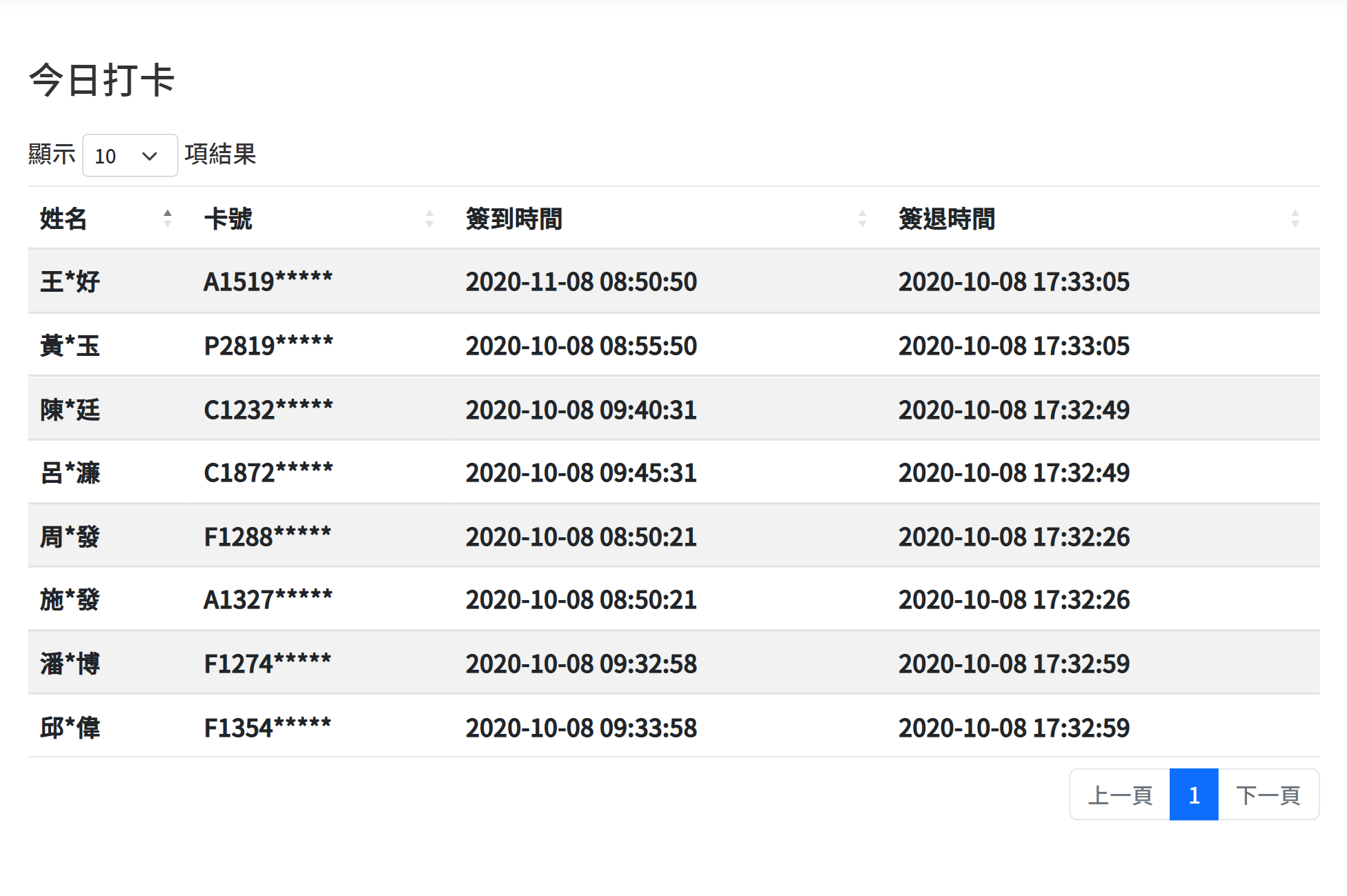Viewport: 1347px width, 896px height.
Task: Select the row for 陳*廷
Action: [x=70, y=410]
